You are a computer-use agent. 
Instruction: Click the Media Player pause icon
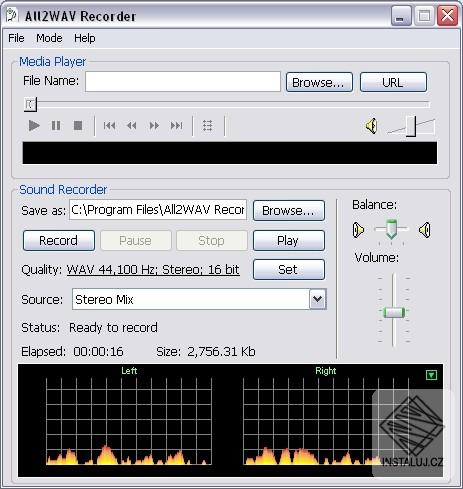click(x=56, y=126)
